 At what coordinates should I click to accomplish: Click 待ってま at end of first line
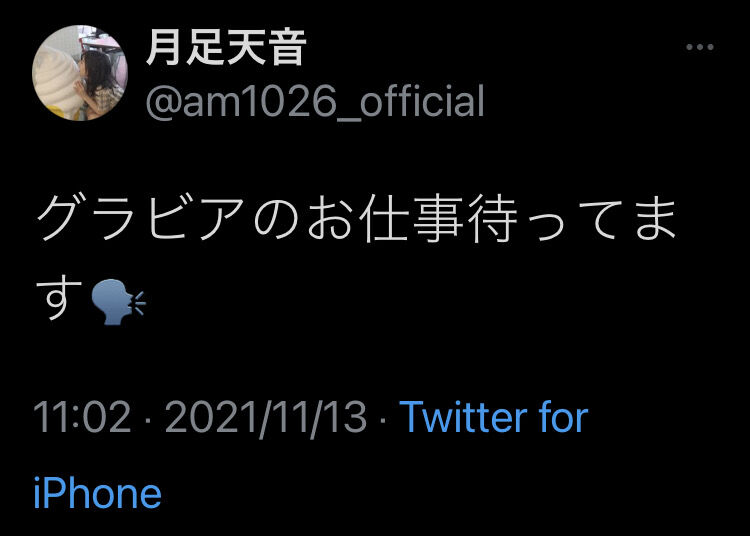573,219
